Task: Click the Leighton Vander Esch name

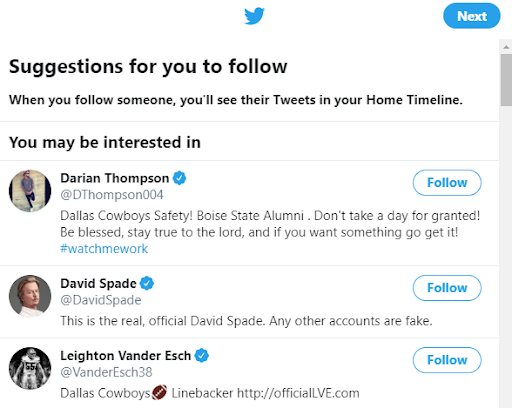Action: pyautogui.click(x=126, y=355)
